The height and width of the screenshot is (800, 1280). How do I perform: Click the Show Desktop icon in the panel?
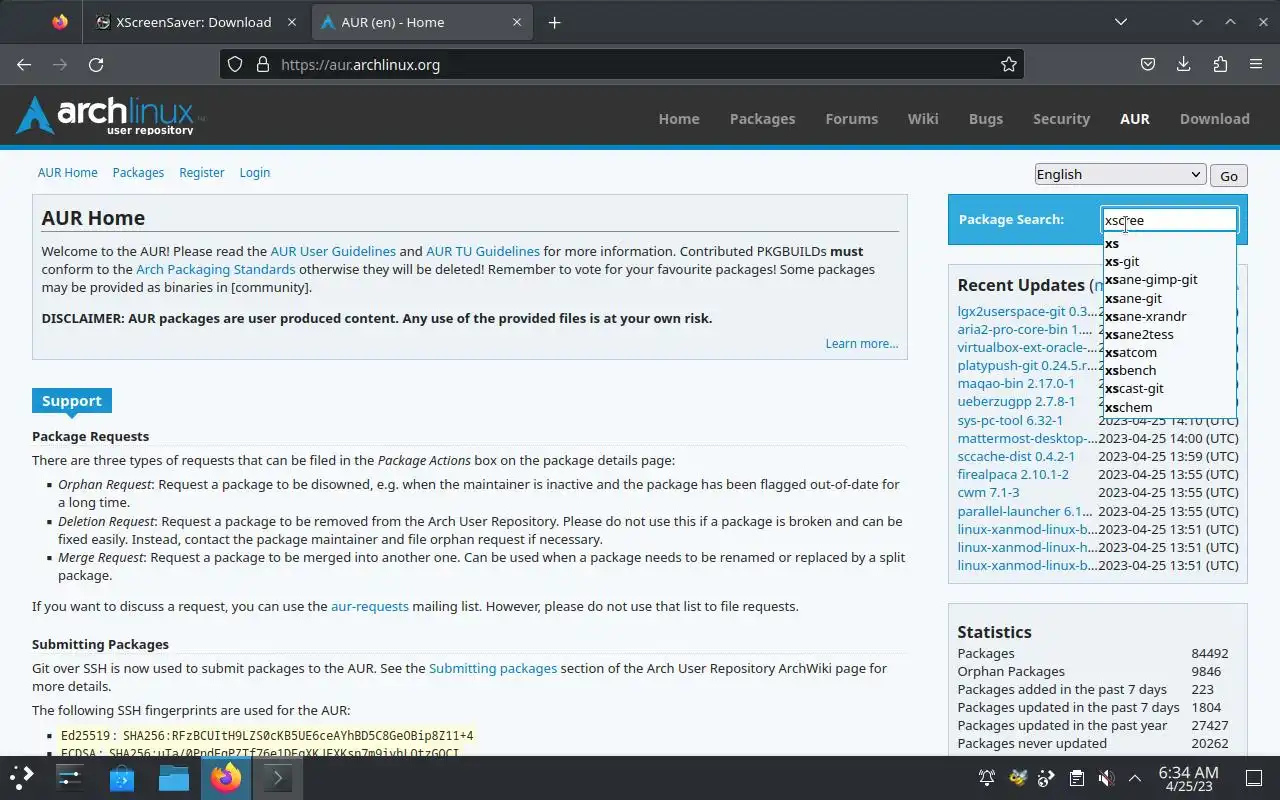tap(1254, 778)
